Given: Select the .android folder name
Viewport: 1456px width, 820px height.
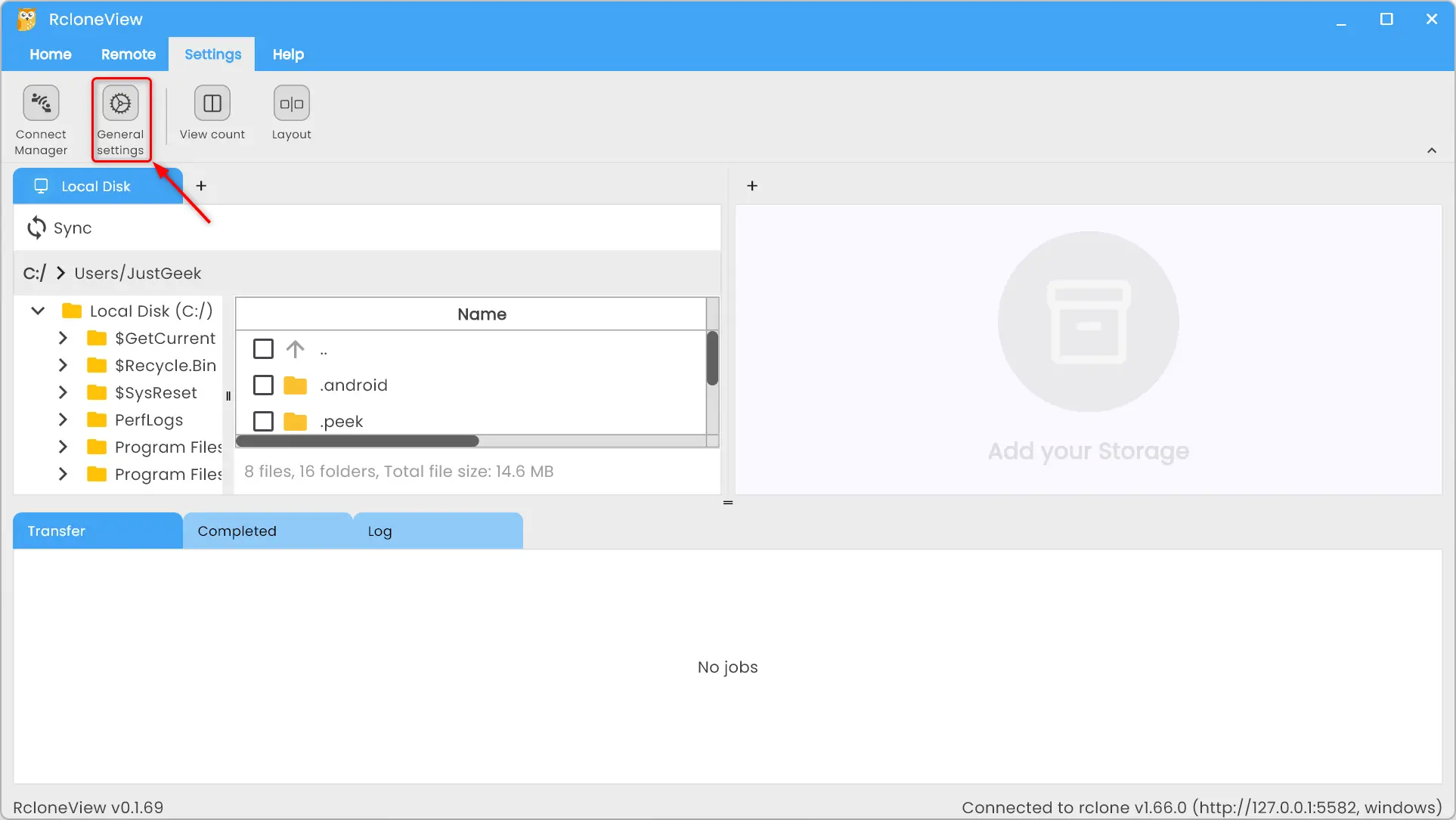Looking at the screenshot, I should coord(354,385).
